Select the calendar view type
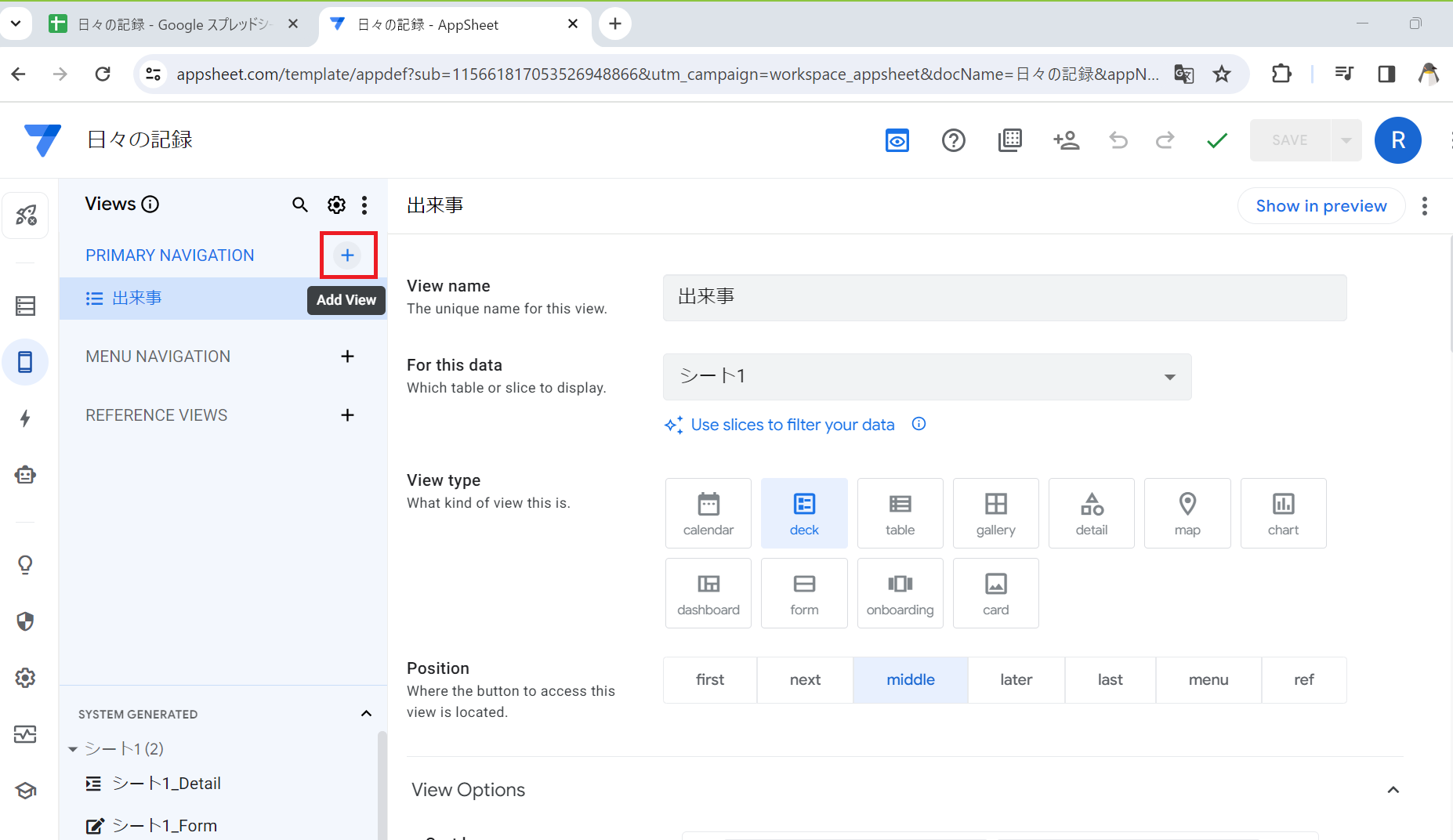1453x840 pixels. [x=708, y=513]
